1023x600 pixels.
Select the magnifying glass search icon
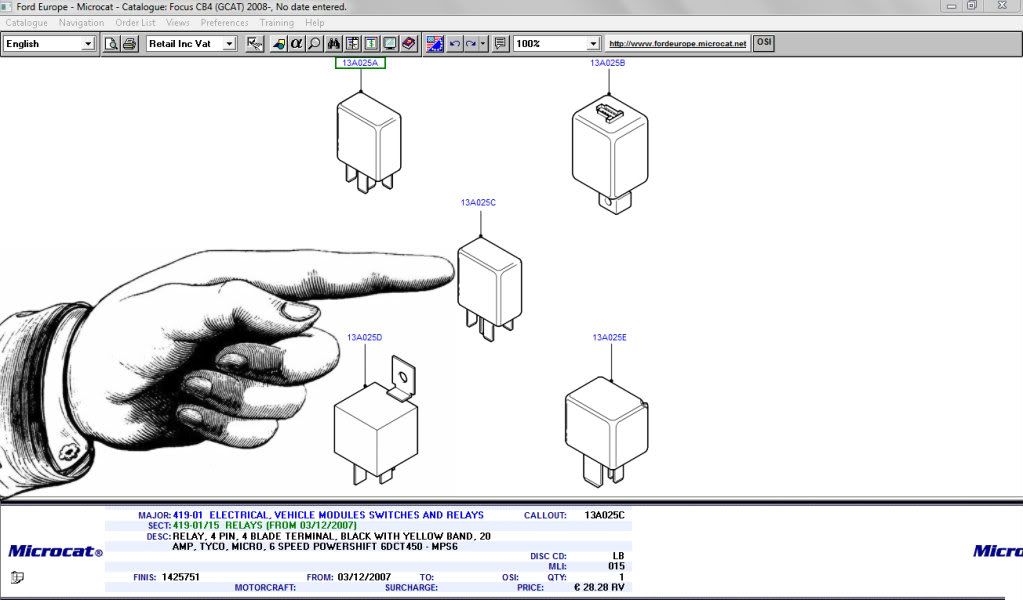point(314,44)
